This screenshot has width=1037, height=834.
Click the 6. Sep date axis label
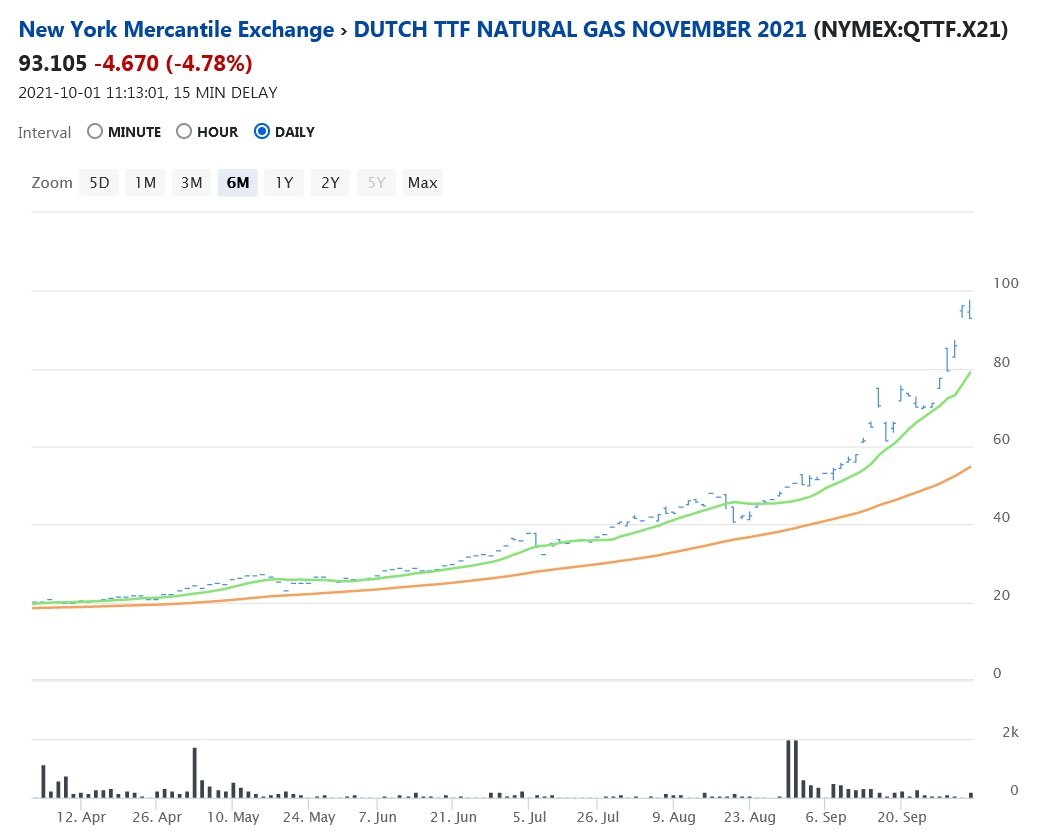coord(826,817)
